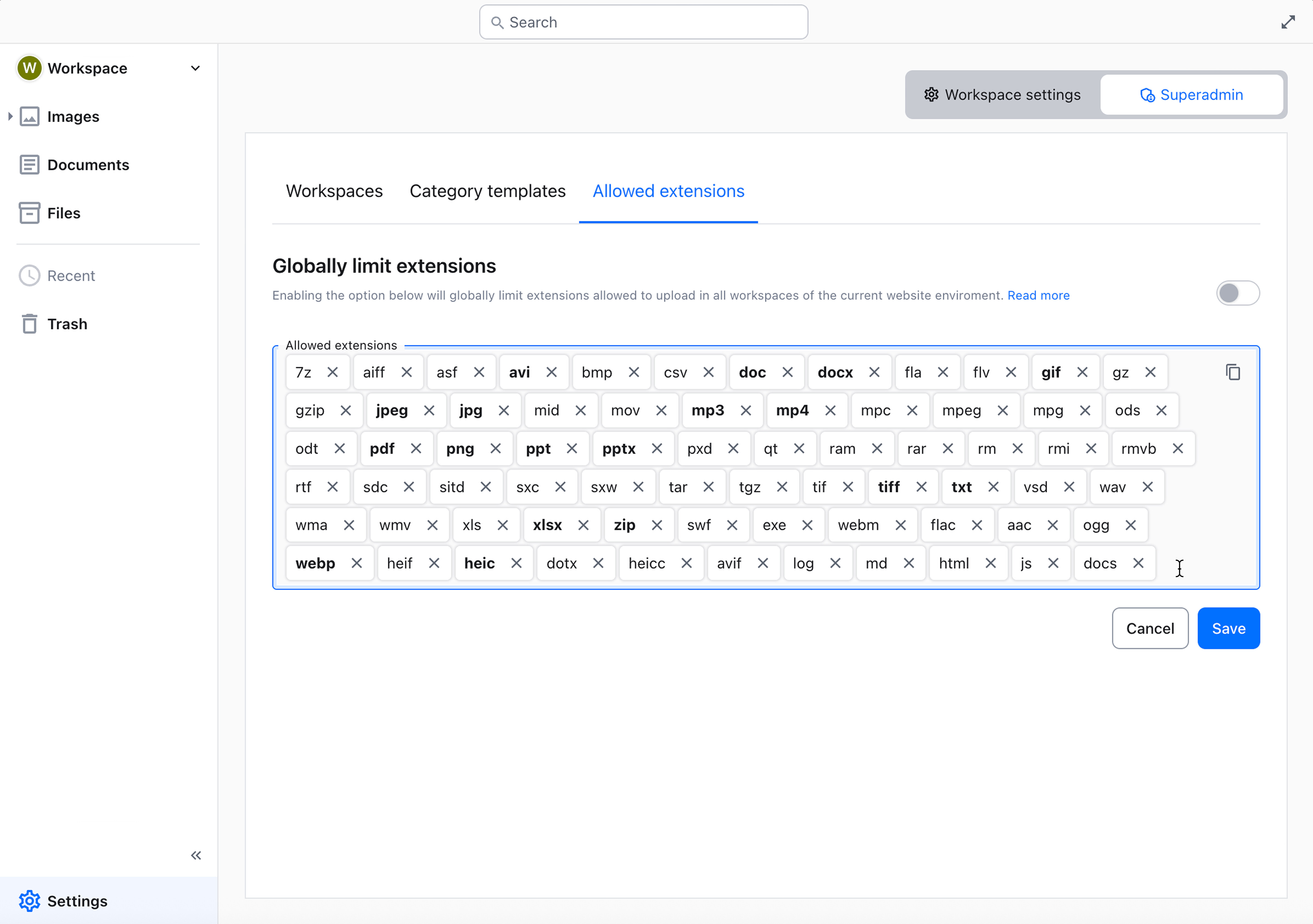Switch to the Workspaces tab
The height and width of the screenshot is (924, 1313).
(x=334, y=191)
